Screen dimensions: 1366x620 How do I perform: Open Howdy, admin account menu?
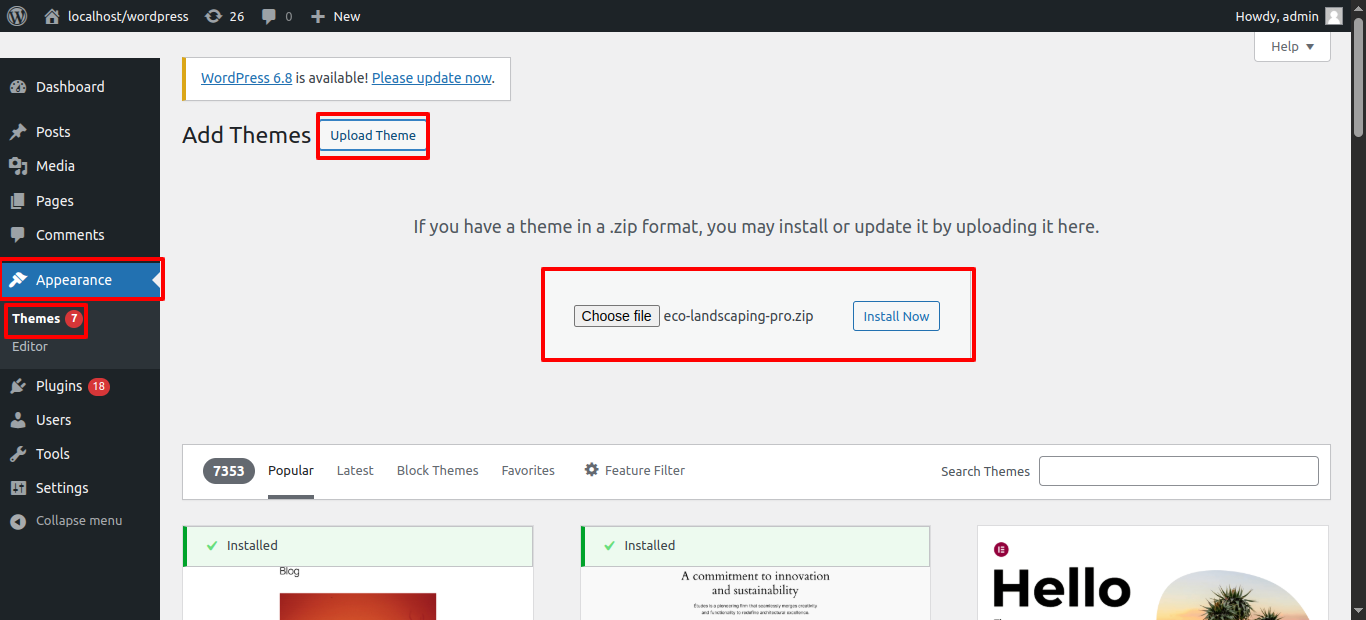point(1289,16)
